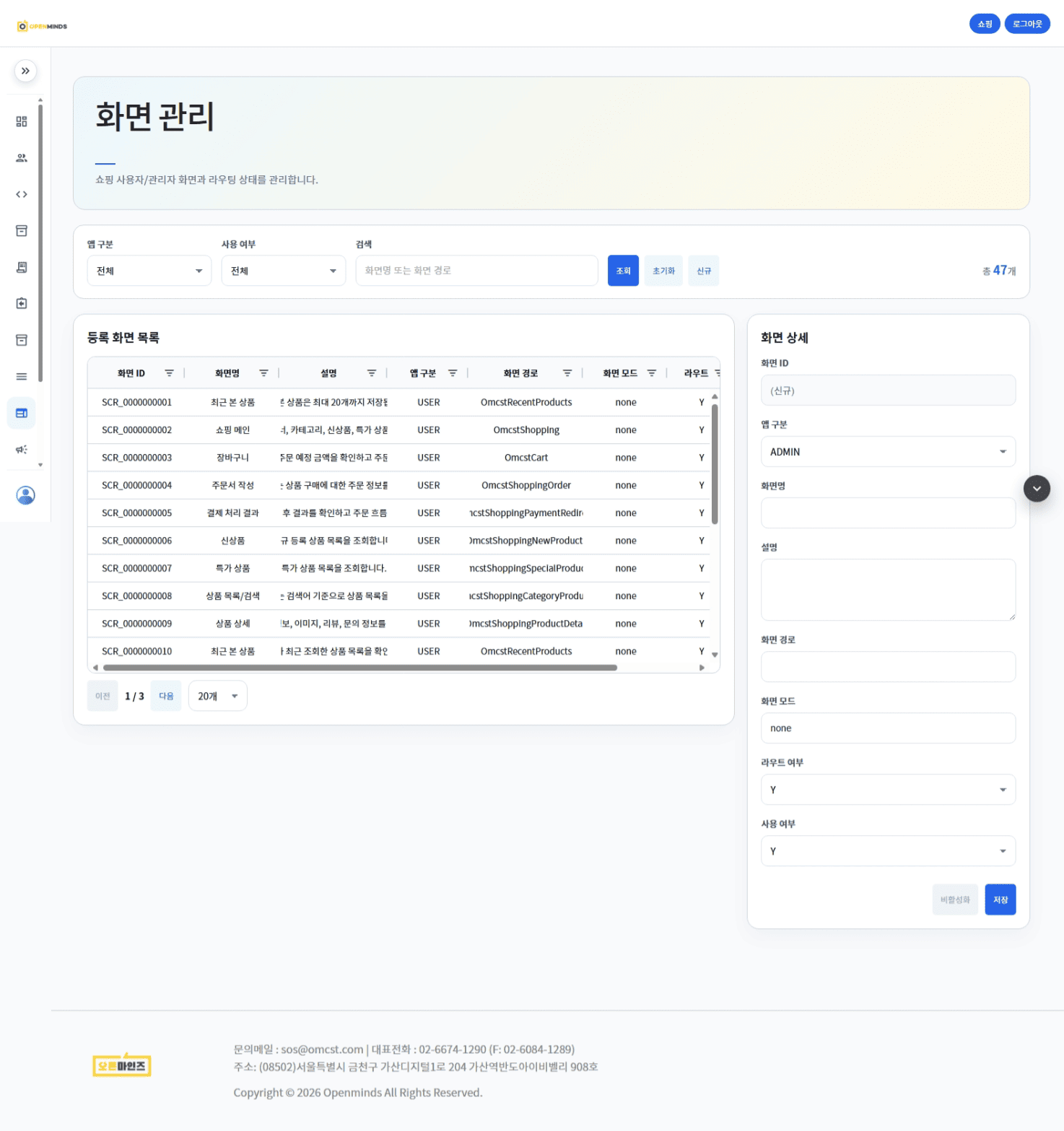Open filter menu for 화면 경로 column
1064x1131 pixels.
(567, 373)
